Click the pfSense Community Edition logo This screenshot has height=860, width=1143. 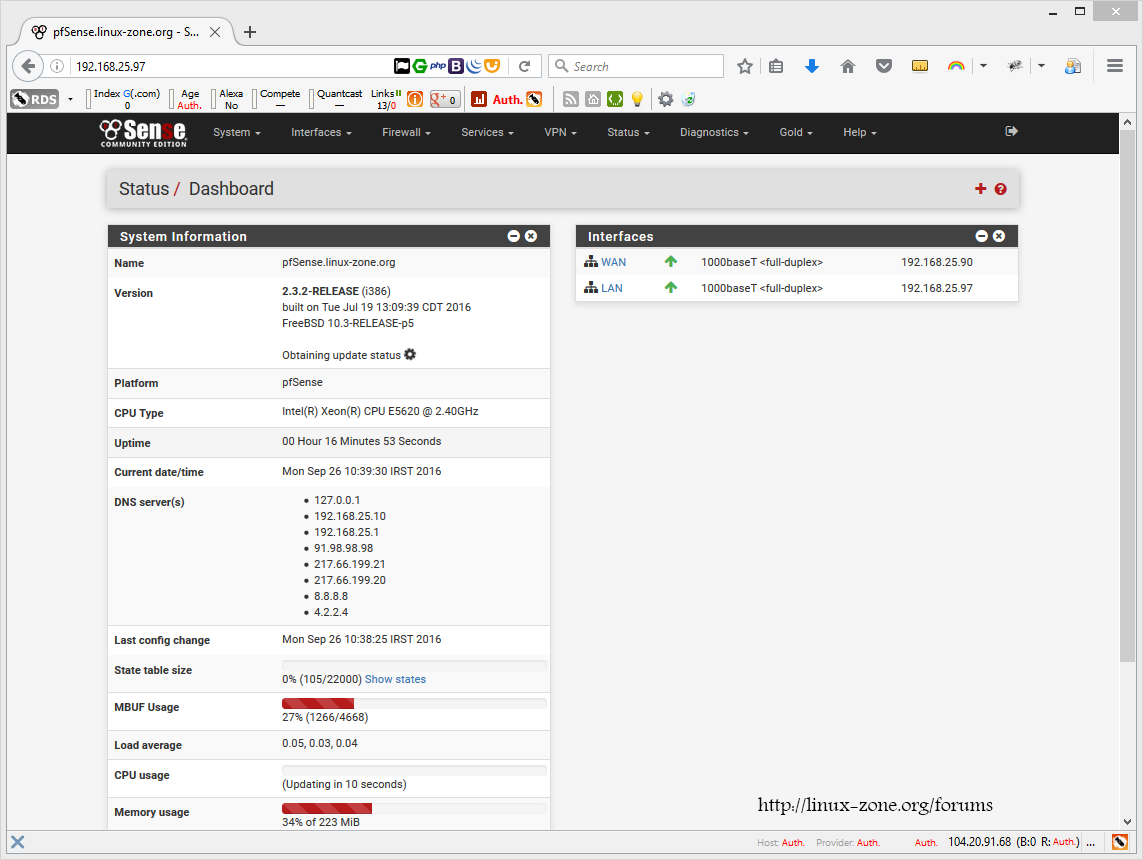pos(142,132)
